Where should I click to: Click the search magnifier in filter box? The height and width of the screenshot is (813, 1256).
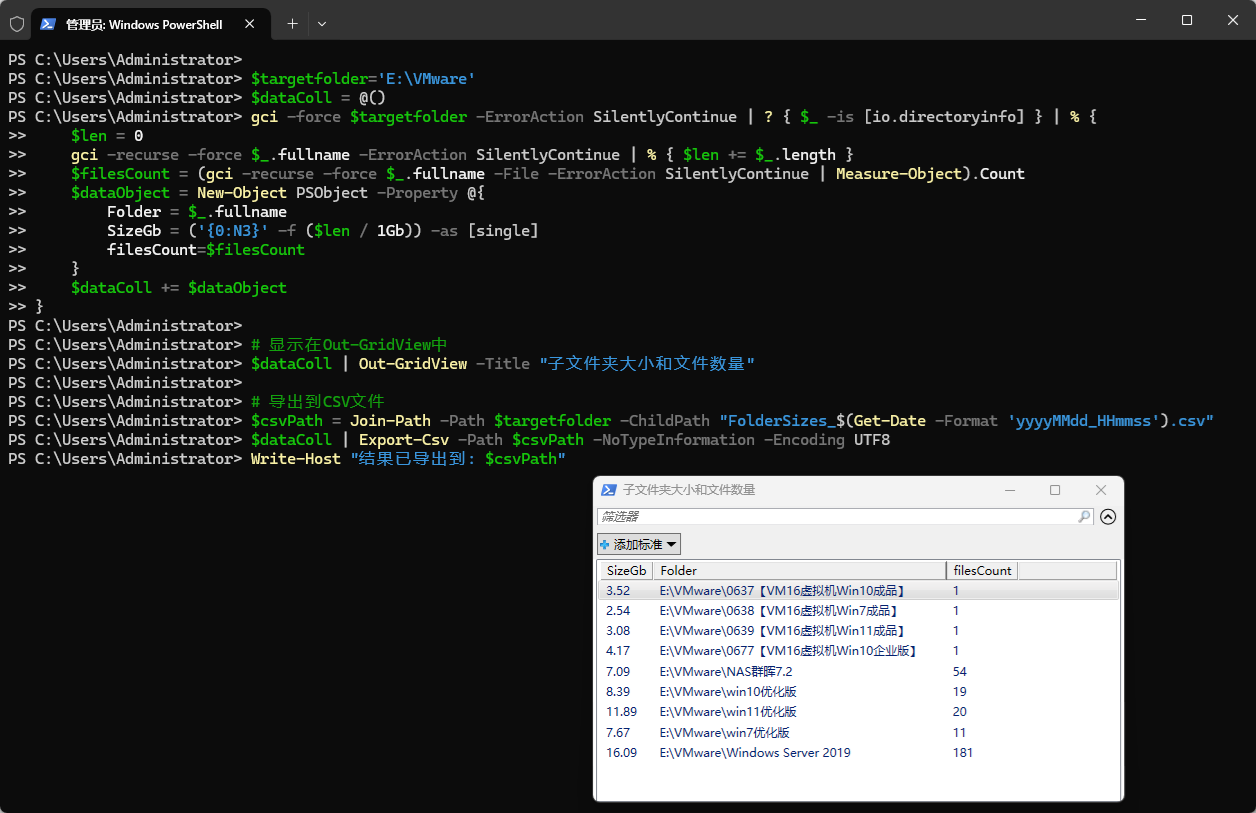click(x=1084, y=517)
